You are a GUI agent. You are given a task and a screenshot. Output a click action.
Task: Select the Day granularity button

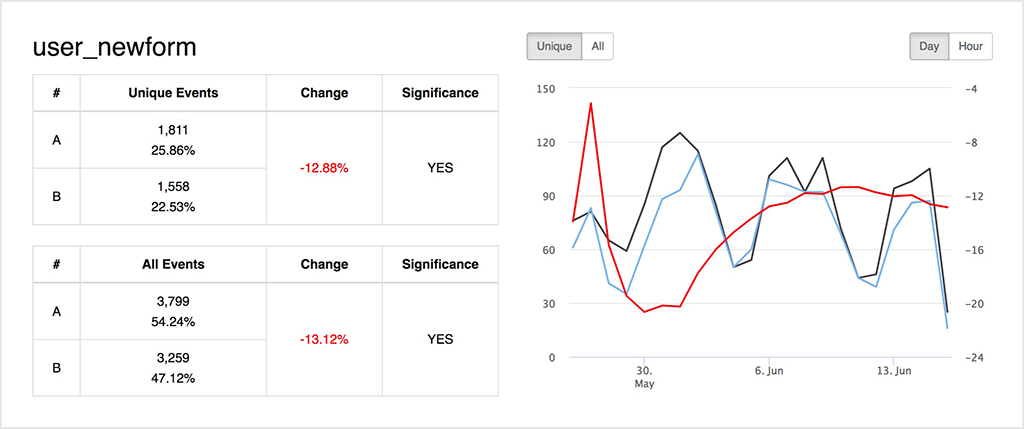[x=929, y=46]
